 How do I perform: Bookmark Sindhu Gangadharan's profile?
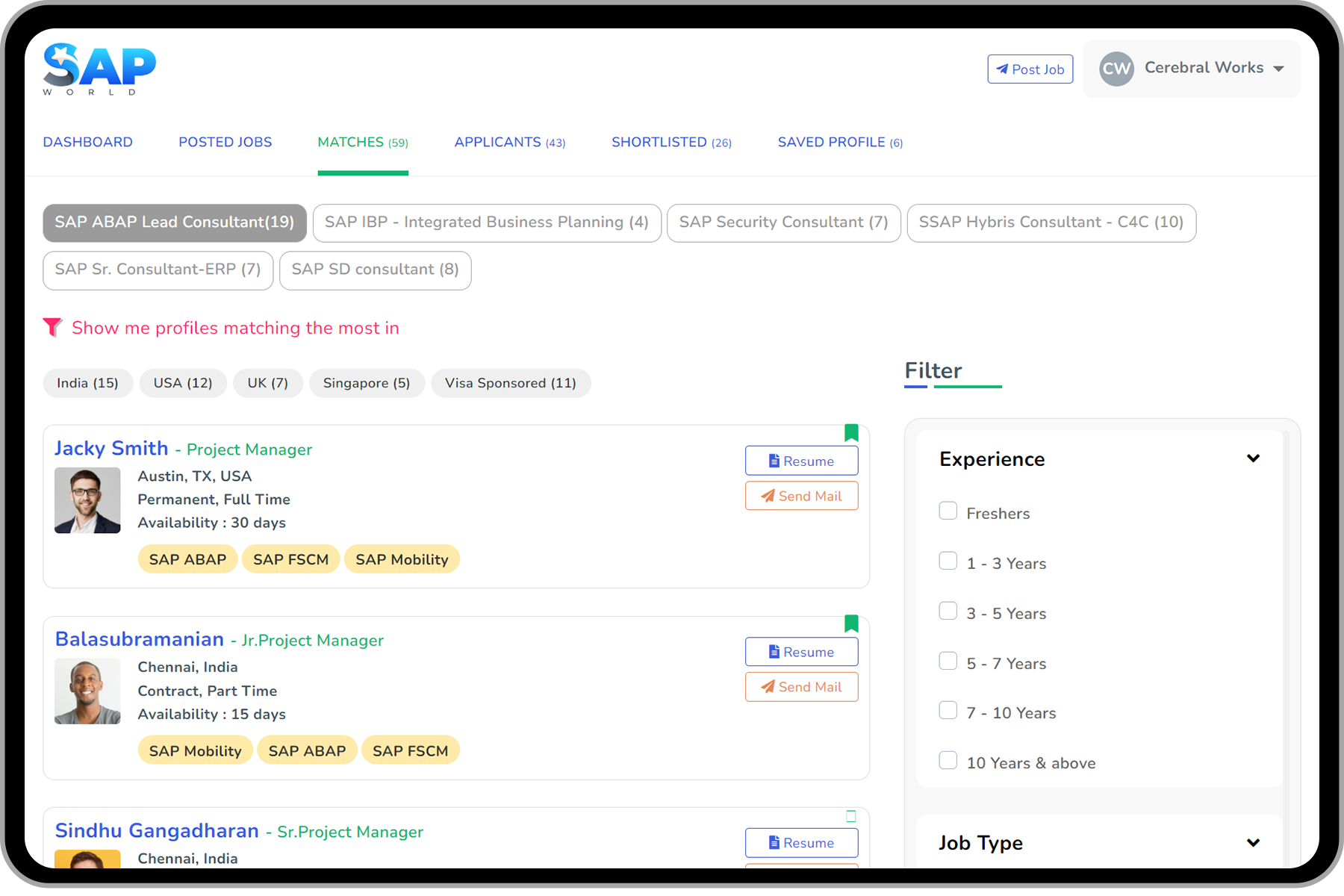click(x=851, y=816)
